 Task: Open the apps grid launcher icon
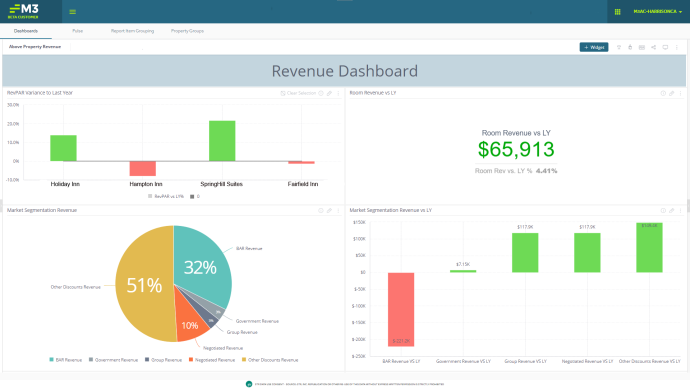(617, 12)
